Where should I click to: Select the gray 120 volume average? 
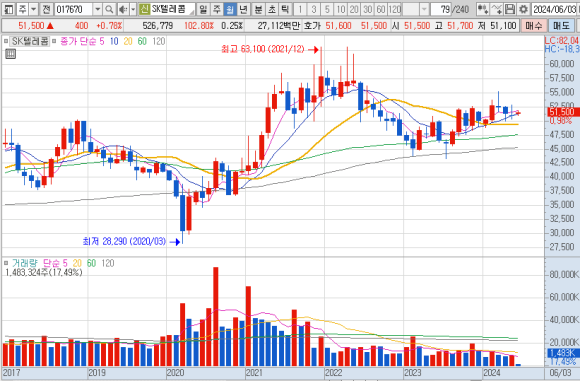(x=108, y=263)
